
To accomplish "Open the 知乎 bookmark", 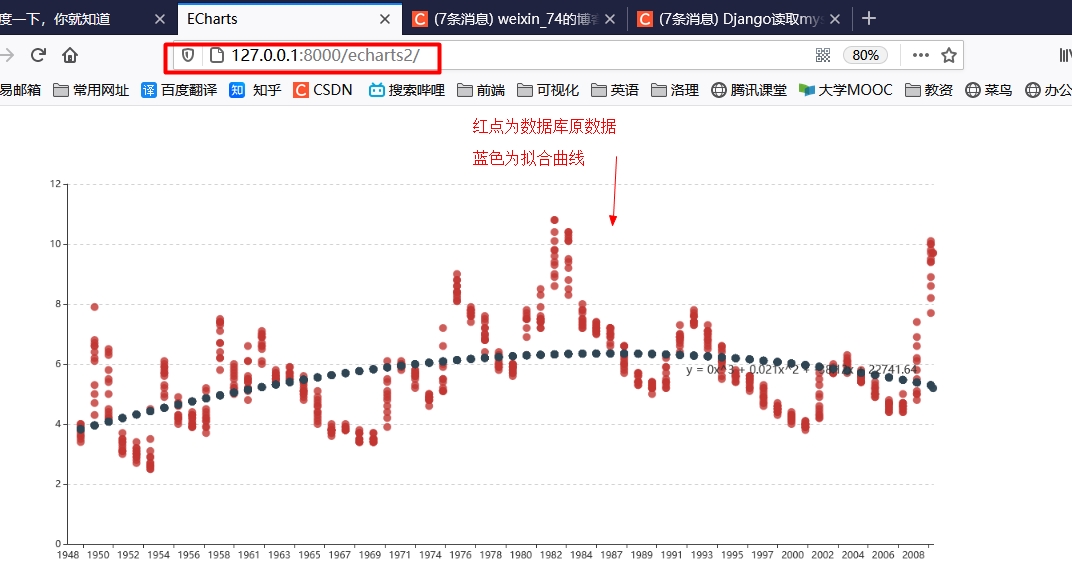I will coord(255,90).
